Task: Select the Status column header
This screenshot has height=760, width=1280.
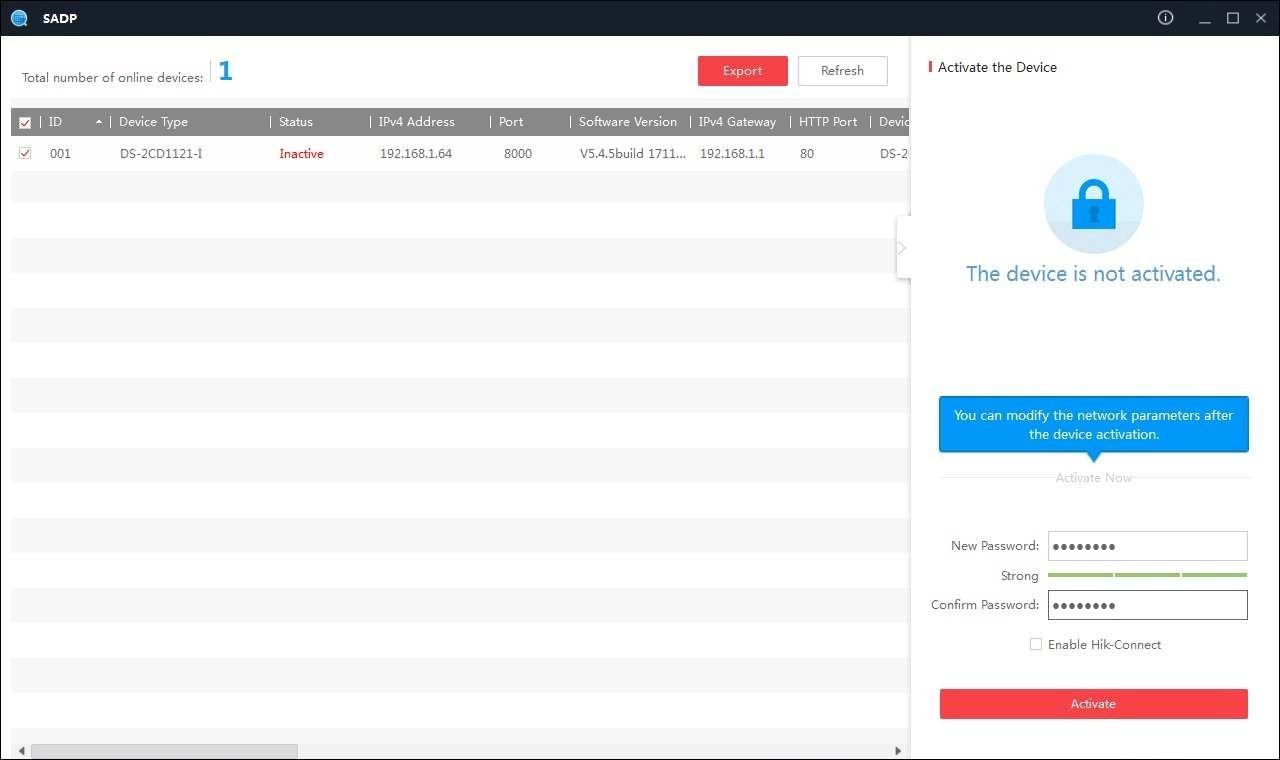Action: click(x=295, y=121)
